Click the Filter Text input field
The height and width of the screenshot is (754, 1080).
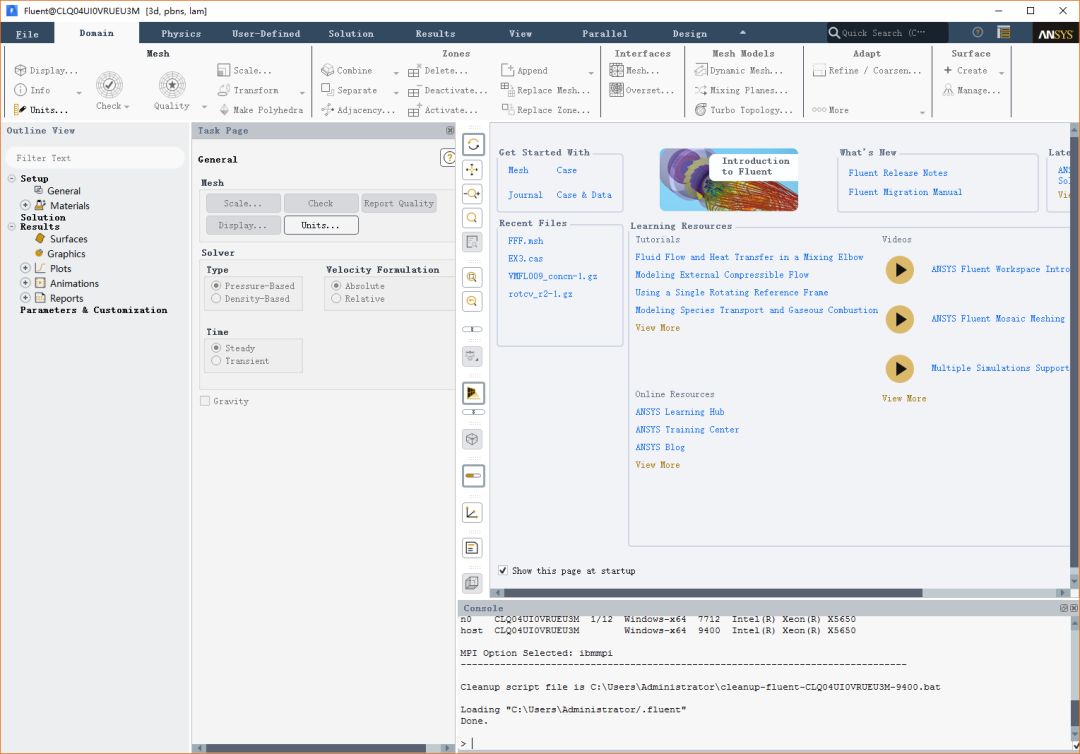coord(95,158)
